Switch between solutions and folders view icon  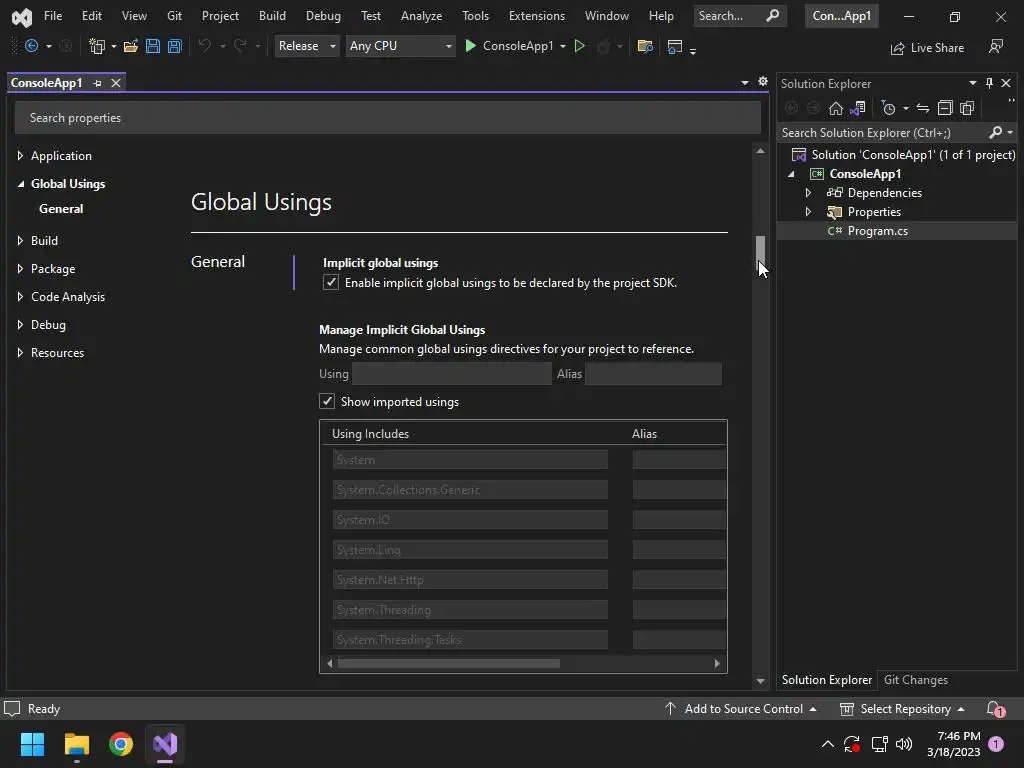pyautogui.click(x=857, y=108)
